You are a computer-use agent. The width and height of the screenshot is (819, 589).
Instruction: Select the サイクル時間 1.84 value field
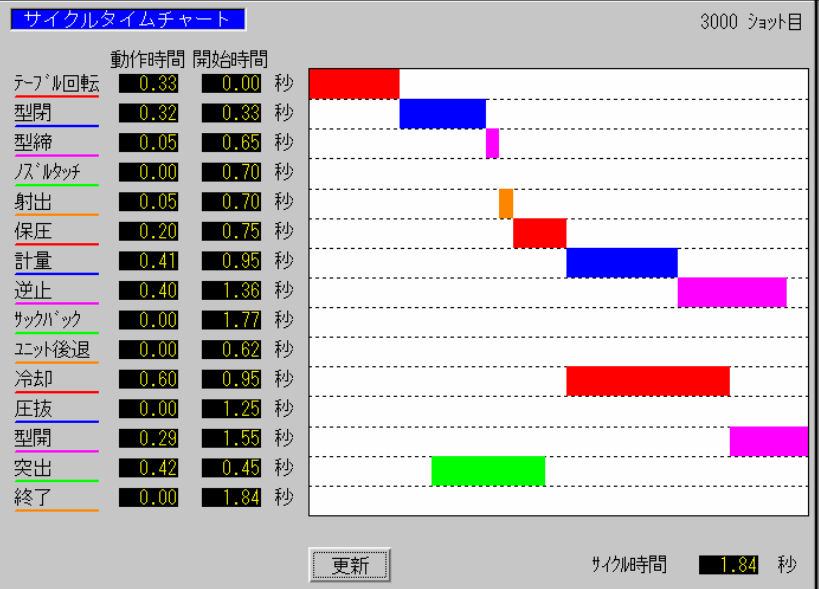729,564
